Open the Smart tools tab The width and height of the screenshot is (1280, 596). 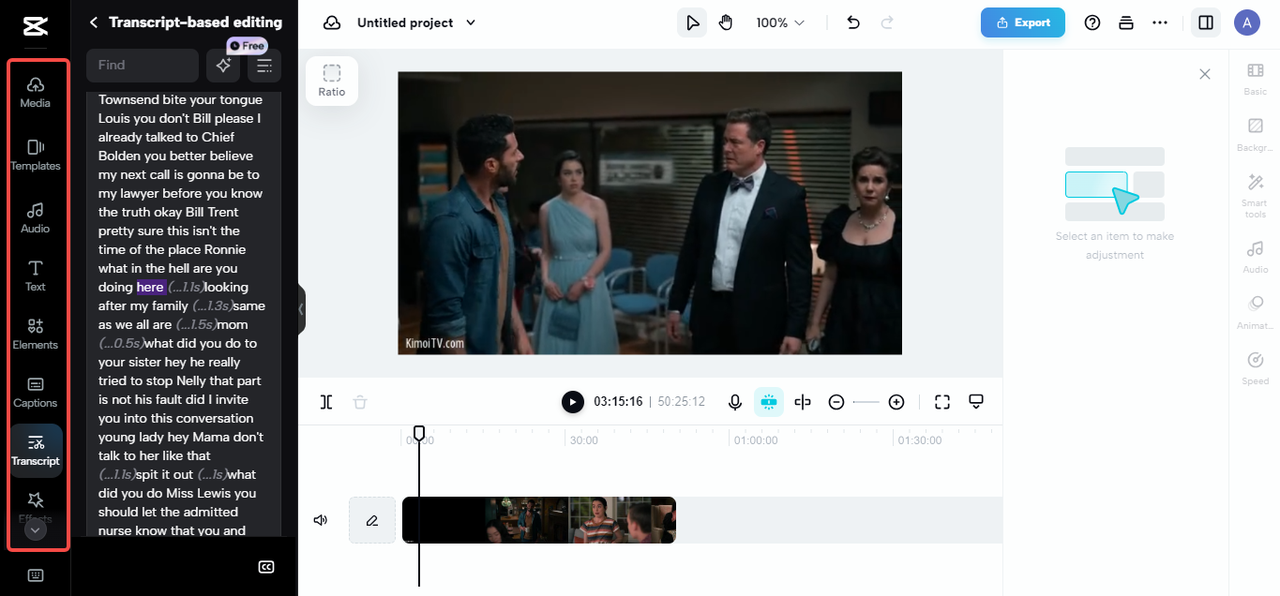[x=1255, y=196]
